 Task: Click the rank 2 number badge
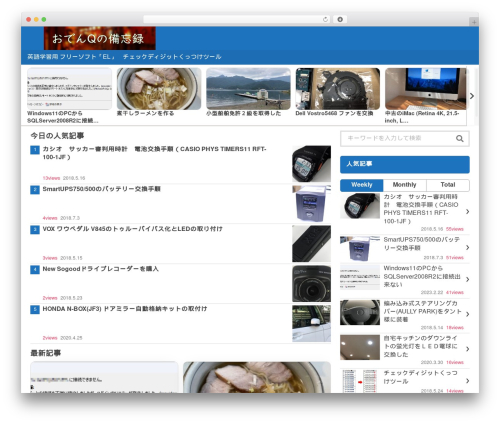tap(35, 190)
